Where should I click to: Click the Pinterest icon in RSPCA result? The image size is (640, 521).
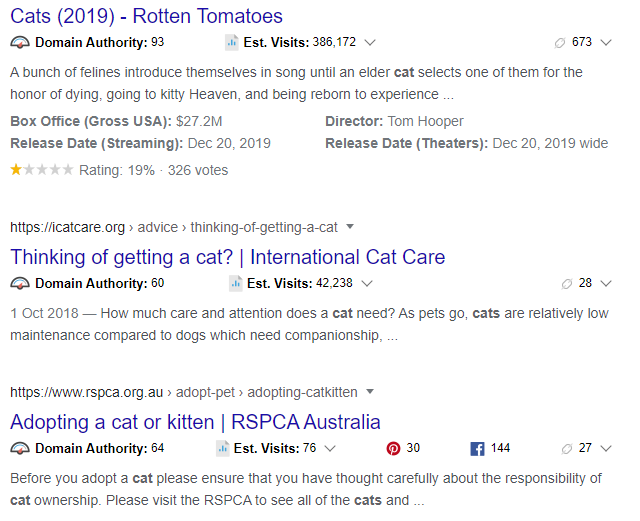click(393, 448)
